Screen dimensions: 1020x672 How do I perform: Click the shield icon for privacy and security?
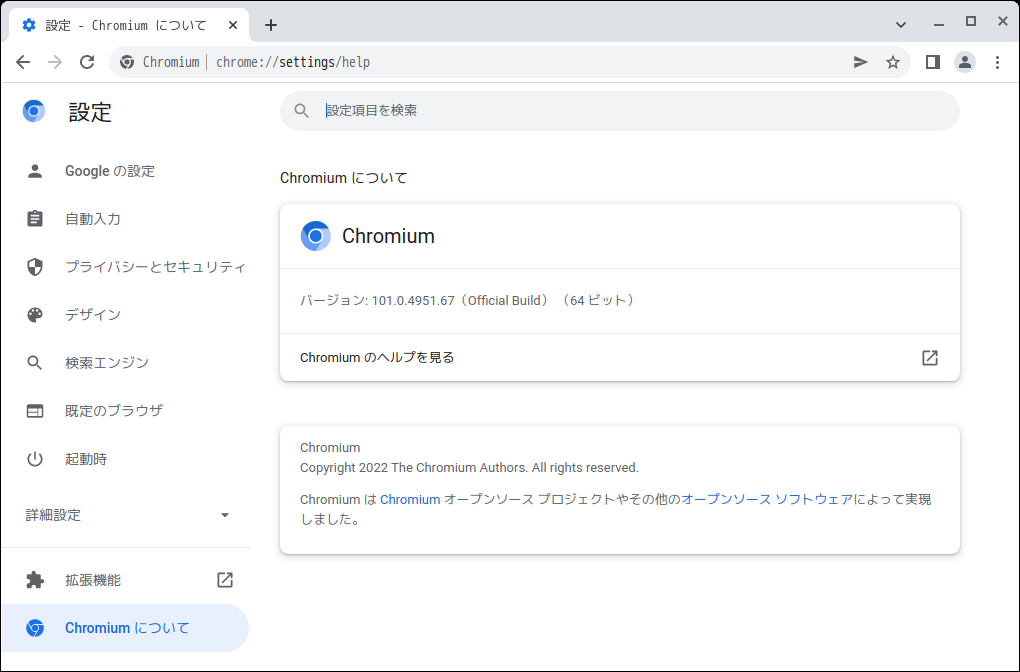[x=35, y=267]
